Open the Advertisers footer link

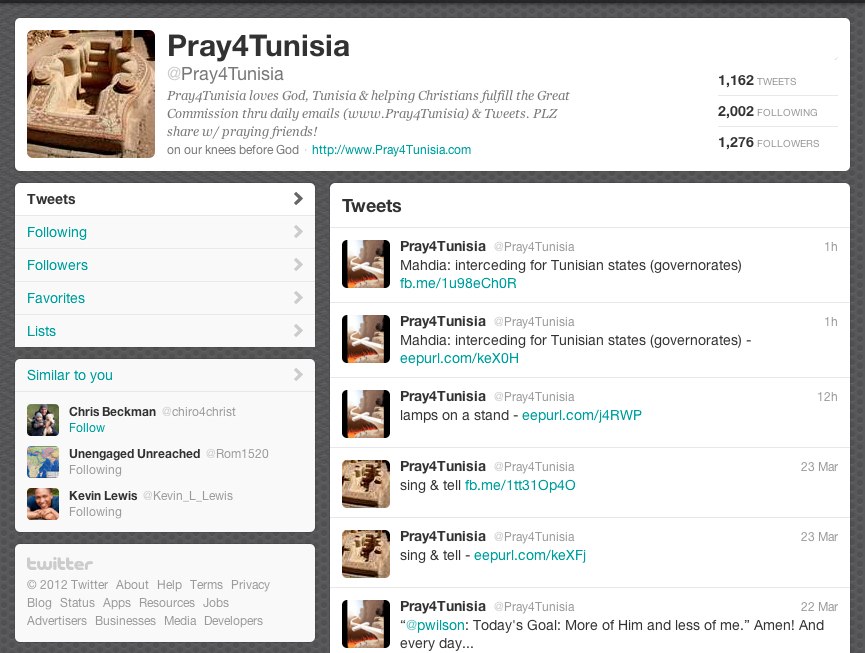(x=57, y=621)
